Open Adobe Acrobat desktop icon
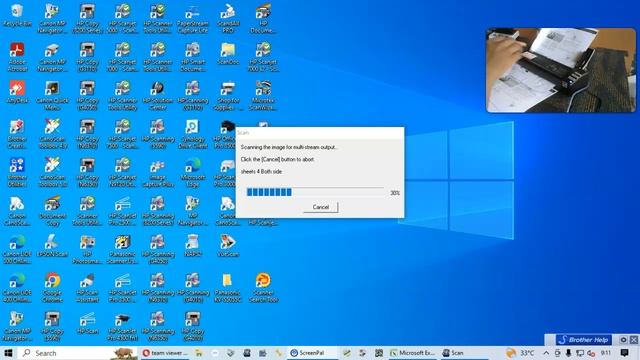640x360 pixels. 17,57
